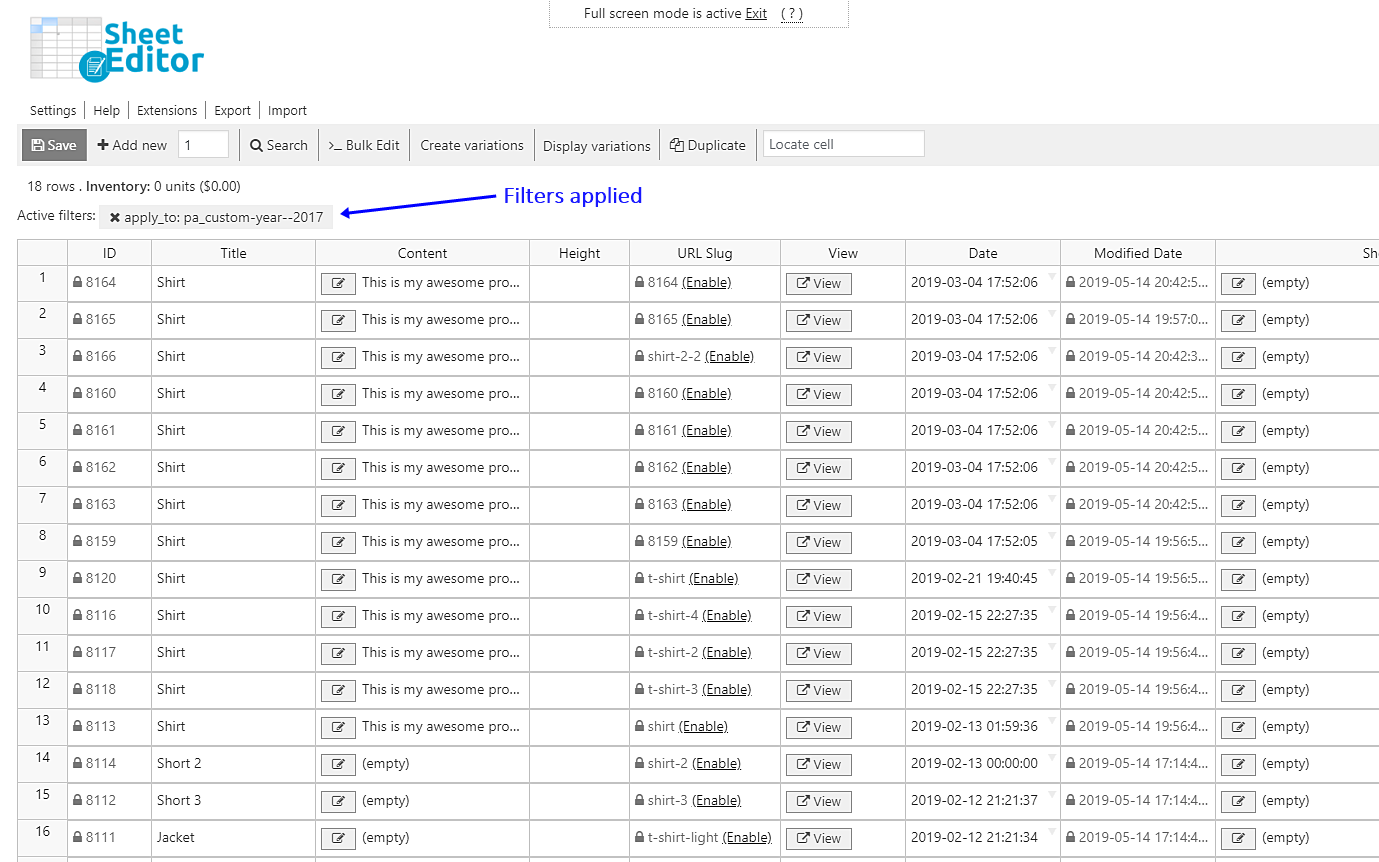This screenshot has width=1379, height=862.
Task: Click the edit icon in last column of row 5
Action: click(x=1238, y=432)
